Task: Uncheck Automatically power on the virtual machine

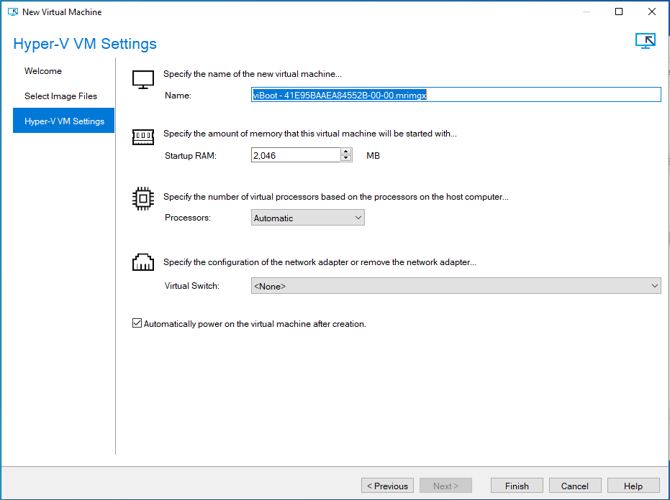Action: tap(137, 323)
